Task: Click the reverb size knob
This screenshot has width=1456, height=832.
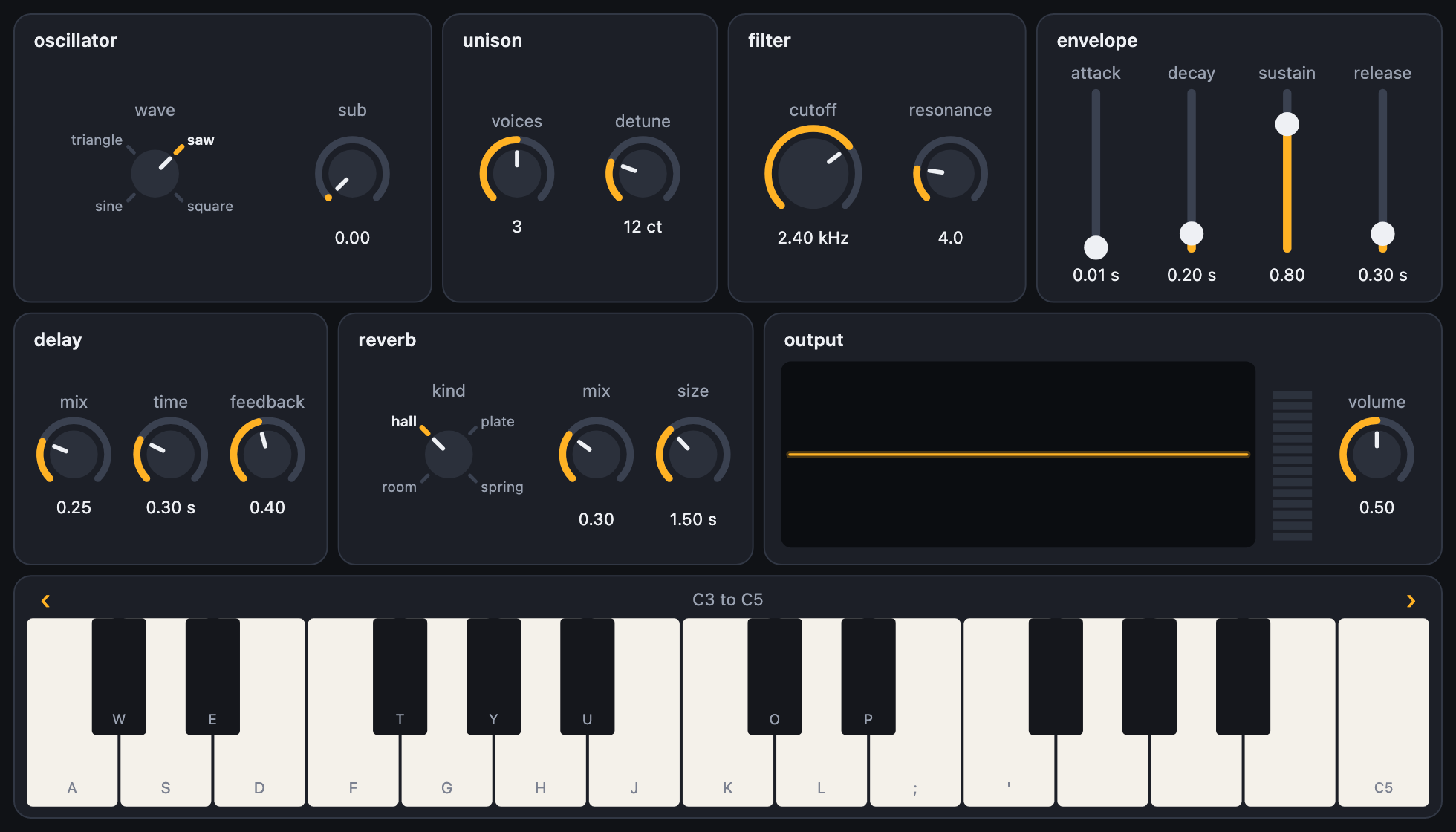Action: pyautogui.click(x=693, y=454)
